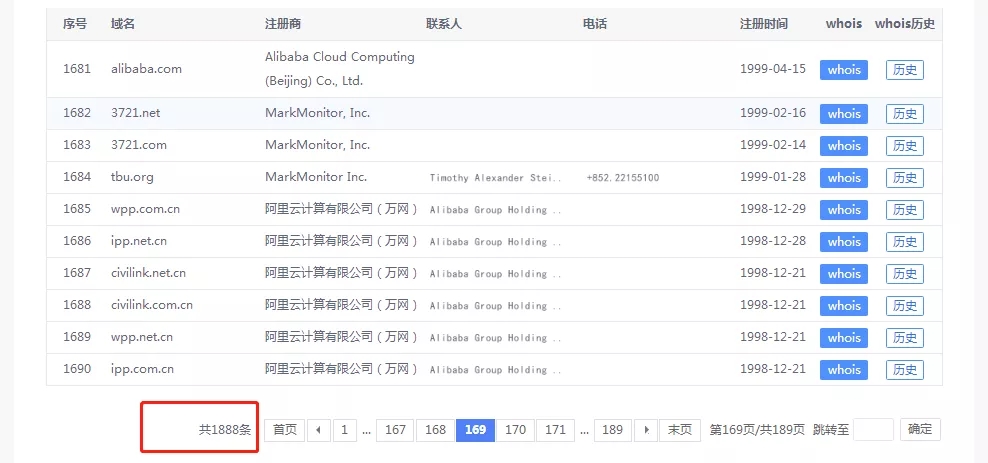Screen dimensions: 988x463
Task: Go to page 189
Action: (612, 430)
